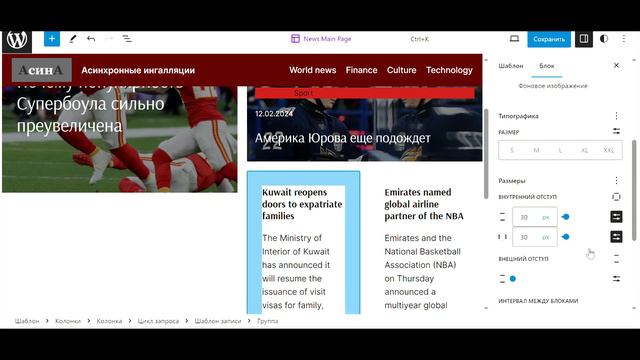640x360 pixels.
Task: Close the block settings sidebar
Action: [x=616, y=65]
